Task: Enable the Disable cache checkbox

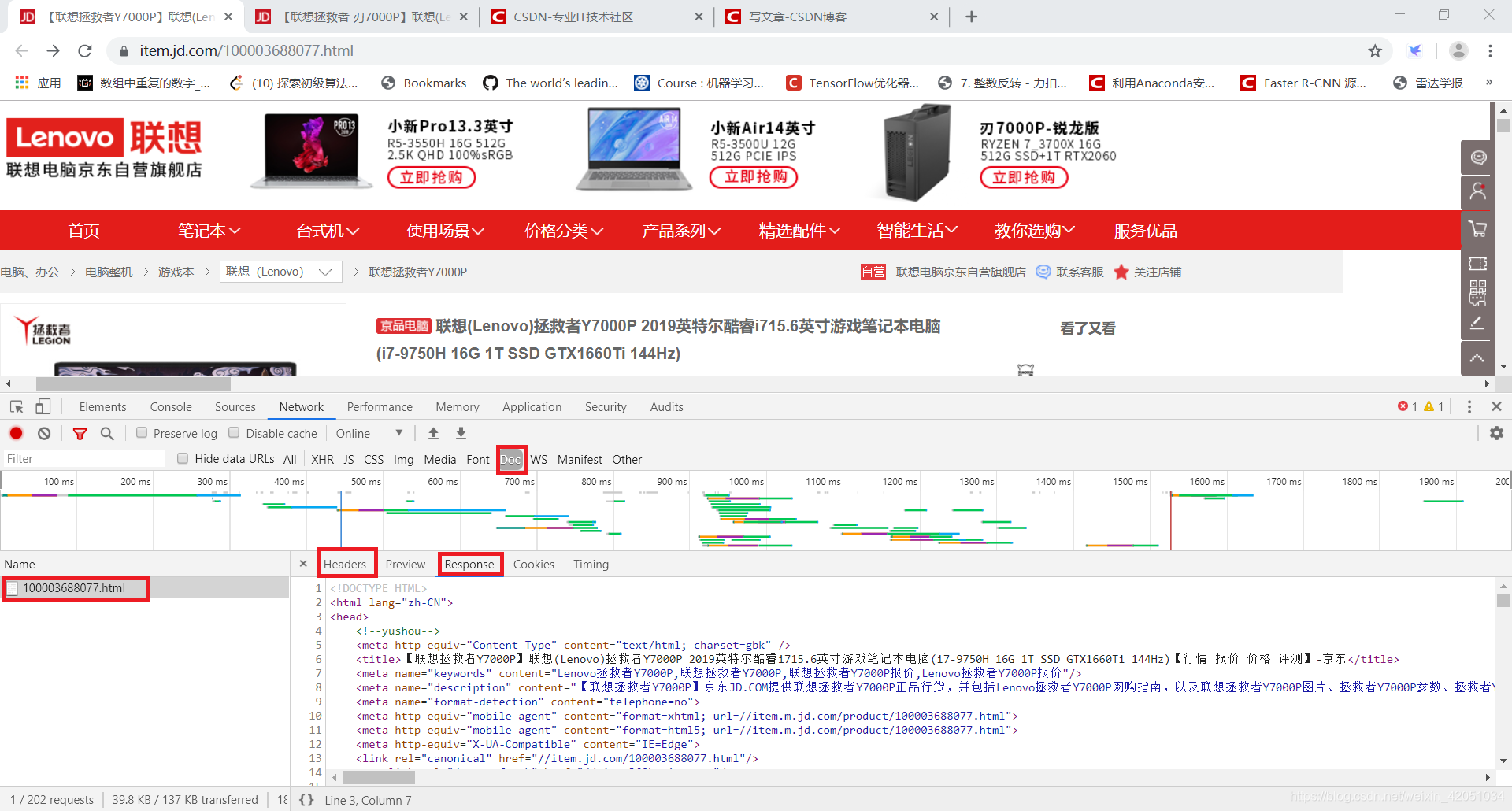Action: click(234, 432)
